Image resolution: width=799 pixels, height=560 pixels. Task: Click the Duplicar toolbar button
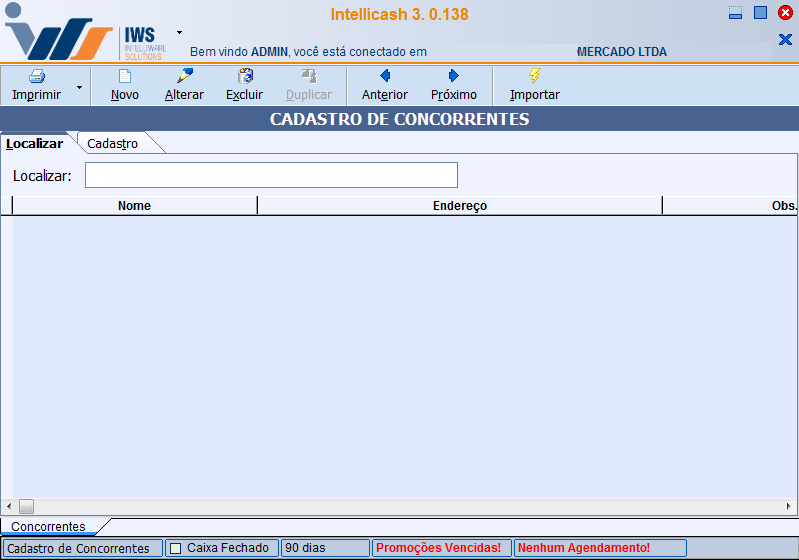309,86
